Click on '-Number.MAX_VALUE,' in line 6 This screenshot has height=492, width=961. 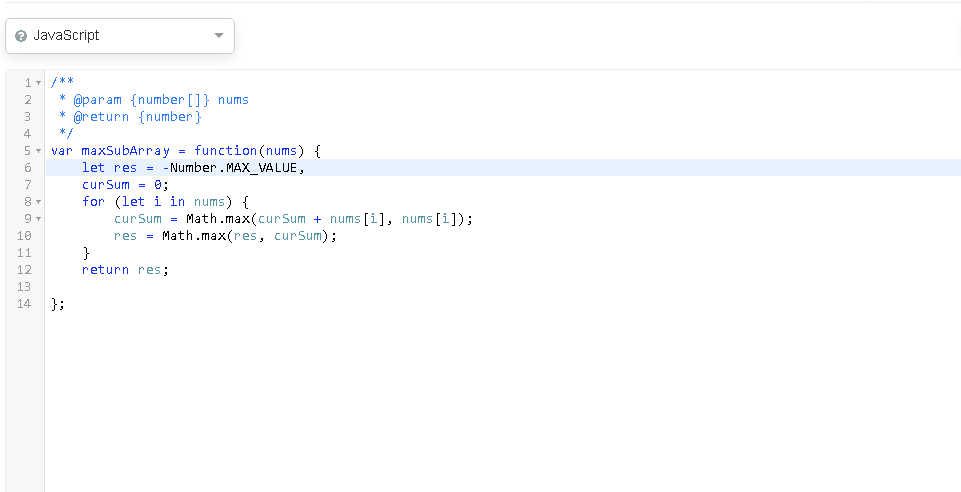tap(234, 168)
